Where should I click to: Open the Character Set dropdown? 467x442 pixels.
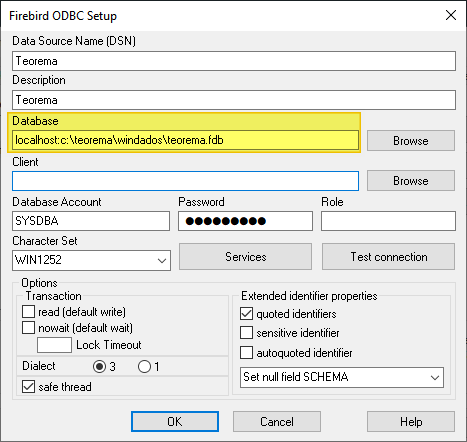point(91,260)
